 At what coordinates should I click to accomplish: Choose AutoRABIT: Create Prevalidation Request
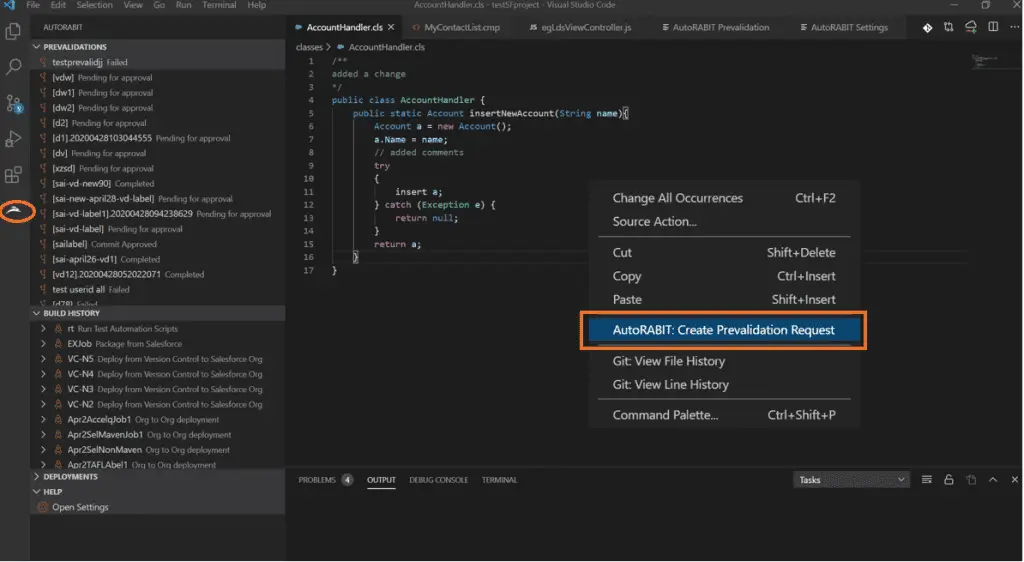724,330
